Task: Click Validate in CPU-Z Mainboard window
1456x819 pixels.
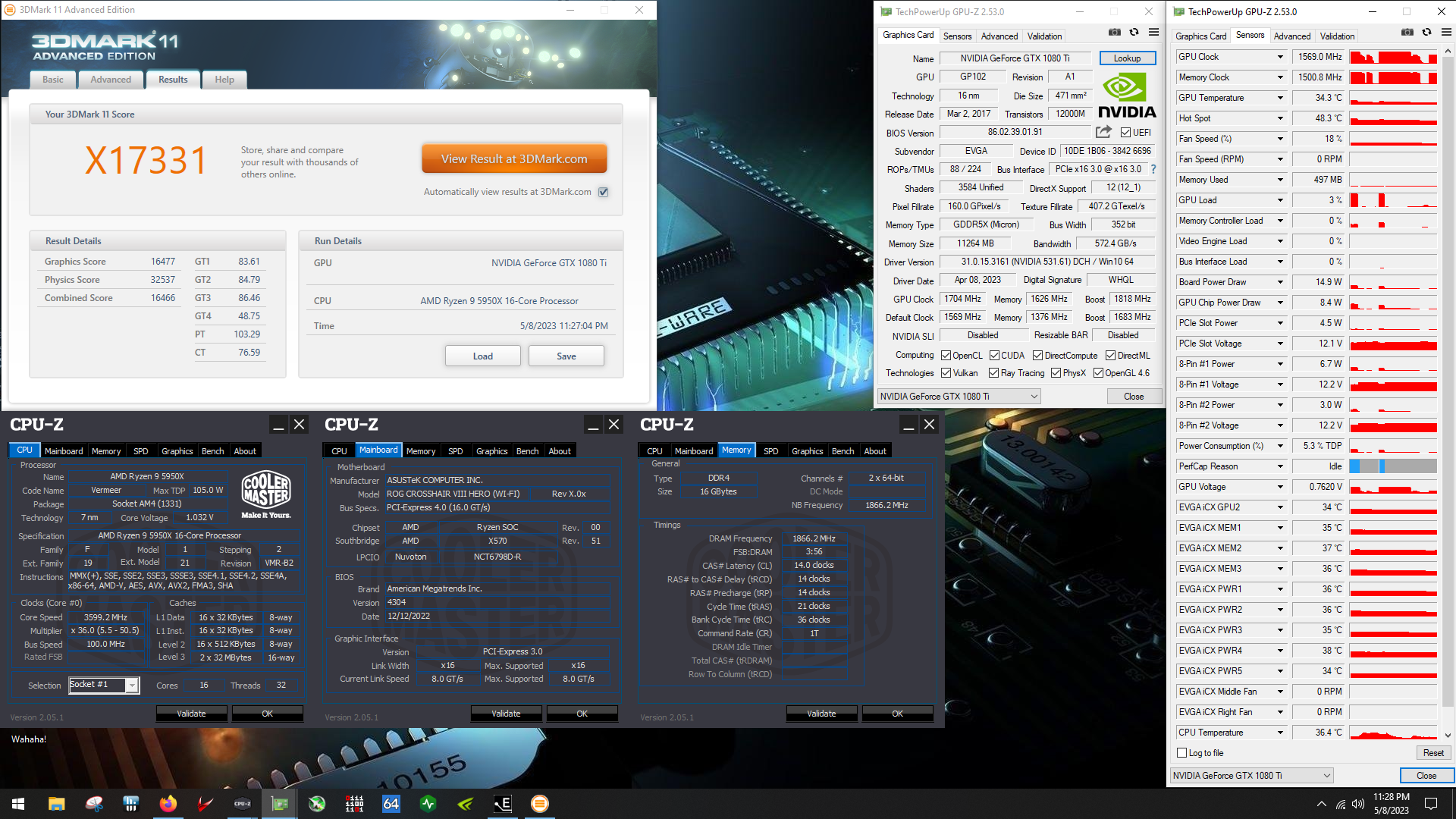Action: (x=506, y=714)
